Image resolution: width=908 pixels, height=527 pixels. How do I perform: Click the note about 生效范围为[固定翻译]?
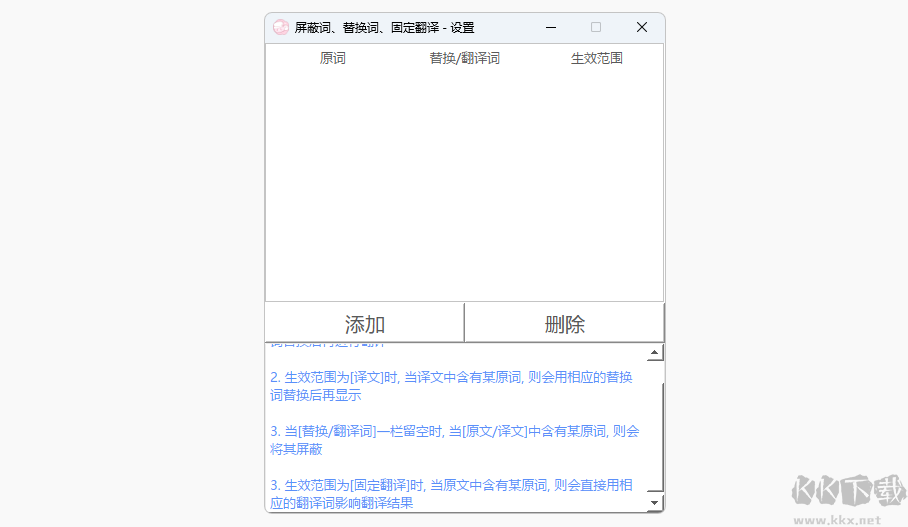point(451,494)
